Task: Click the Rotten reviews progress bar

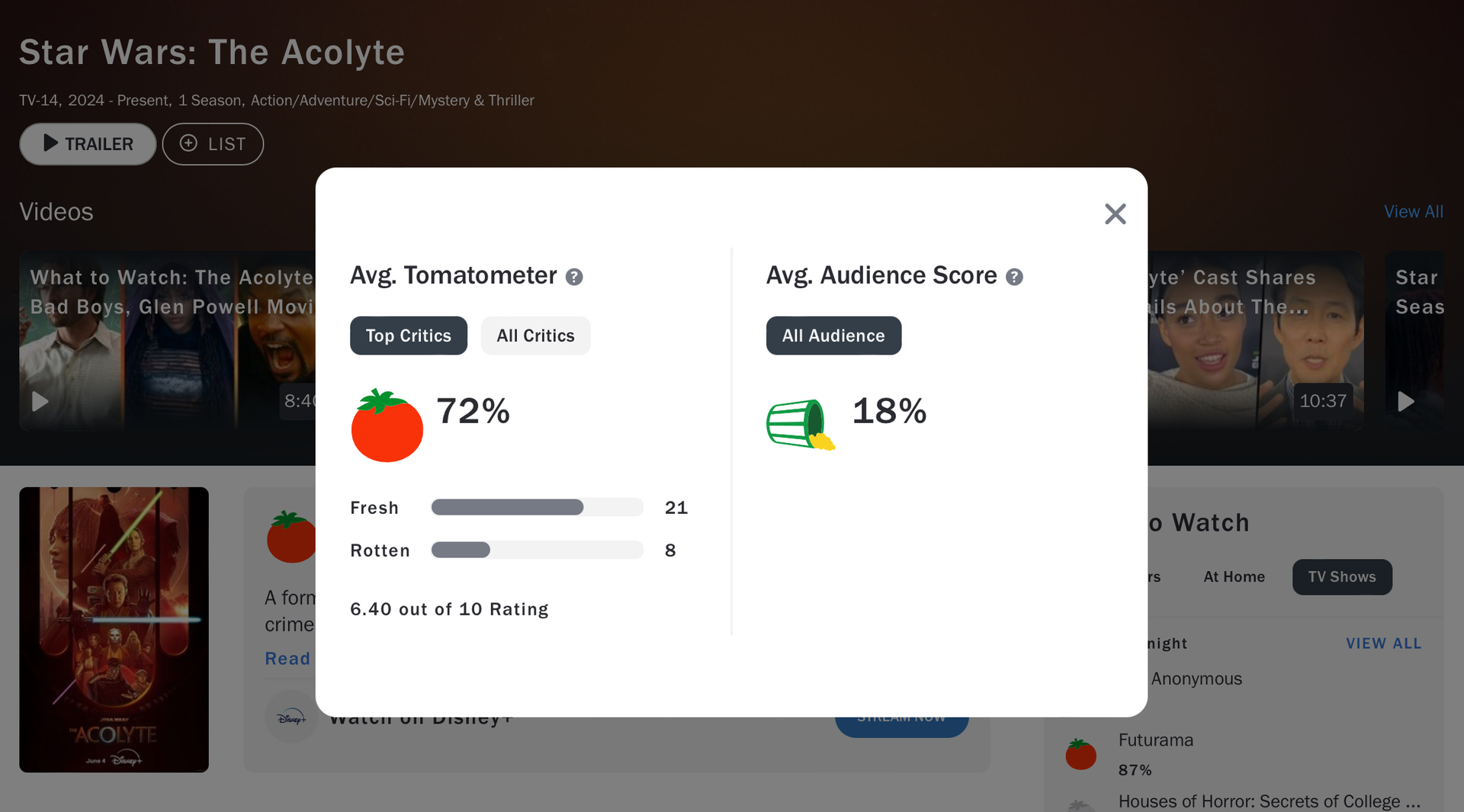Action: tap(538, 550)
